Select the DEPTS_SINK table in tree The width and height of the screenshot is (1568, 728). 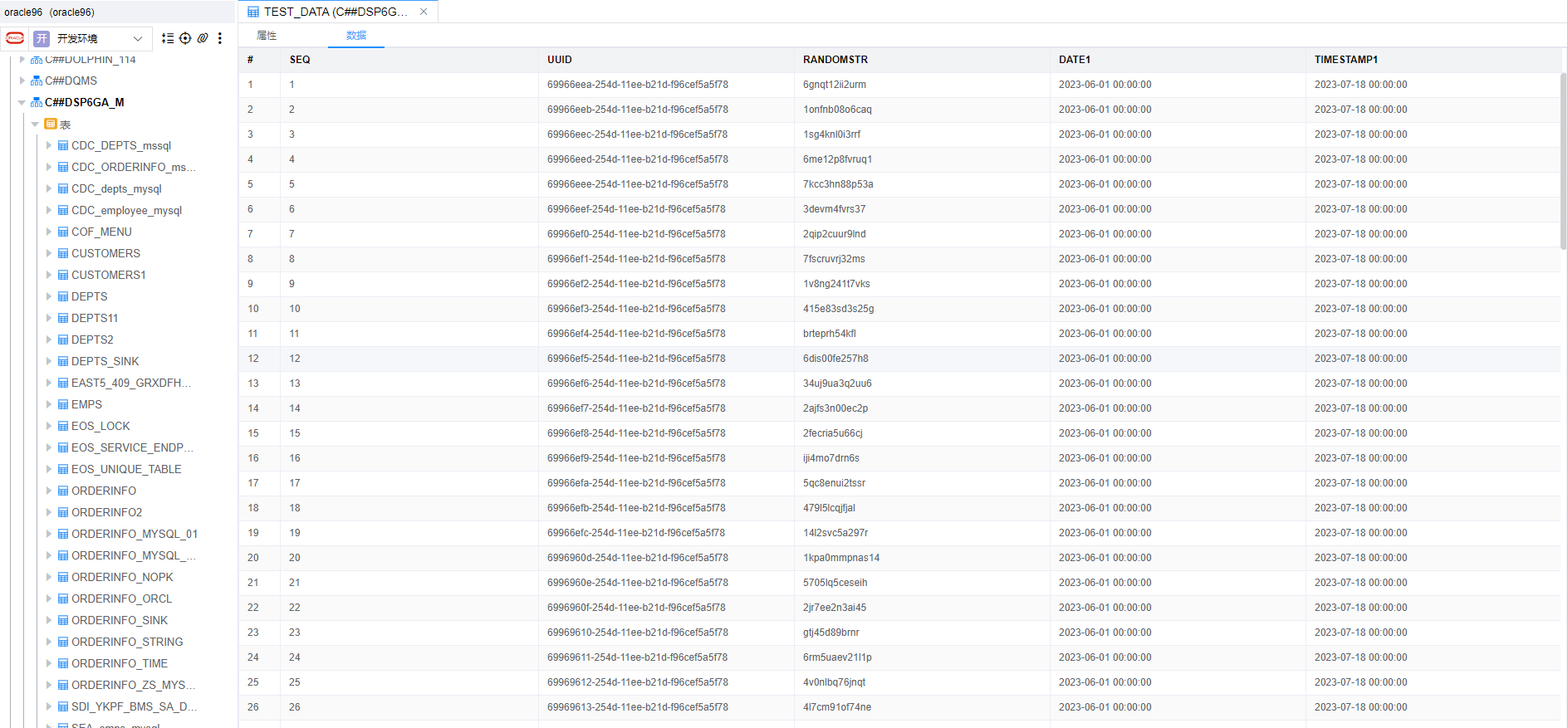pyautogui.click(x=105, y=361)
